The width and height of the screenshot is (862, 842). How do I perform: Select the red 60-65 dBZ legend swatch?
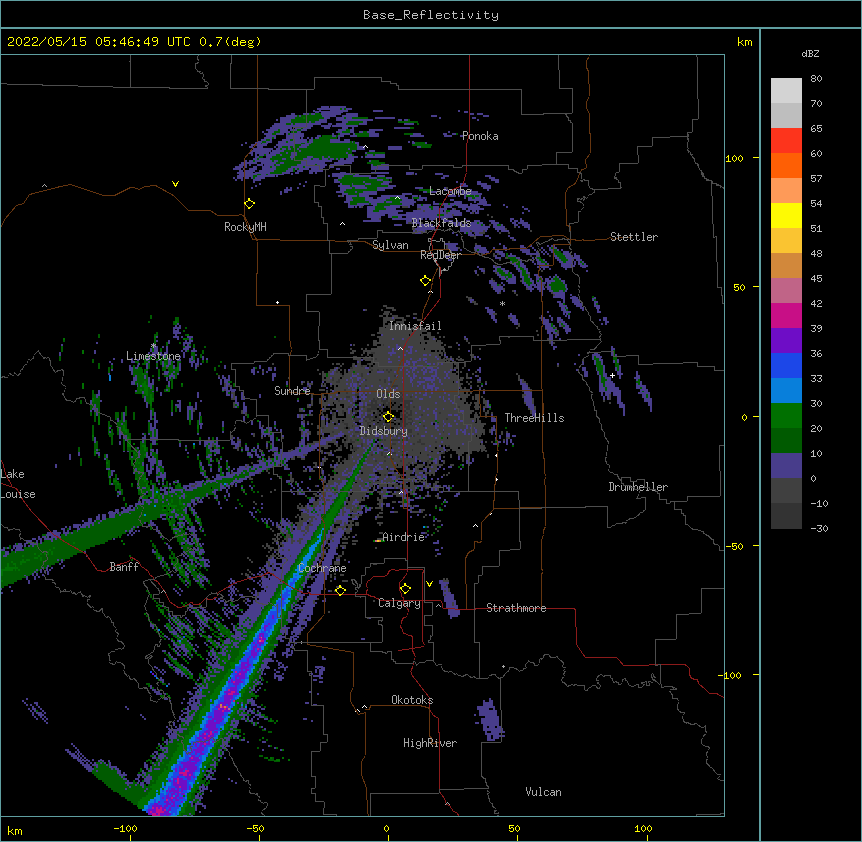[x=786, y=141]
